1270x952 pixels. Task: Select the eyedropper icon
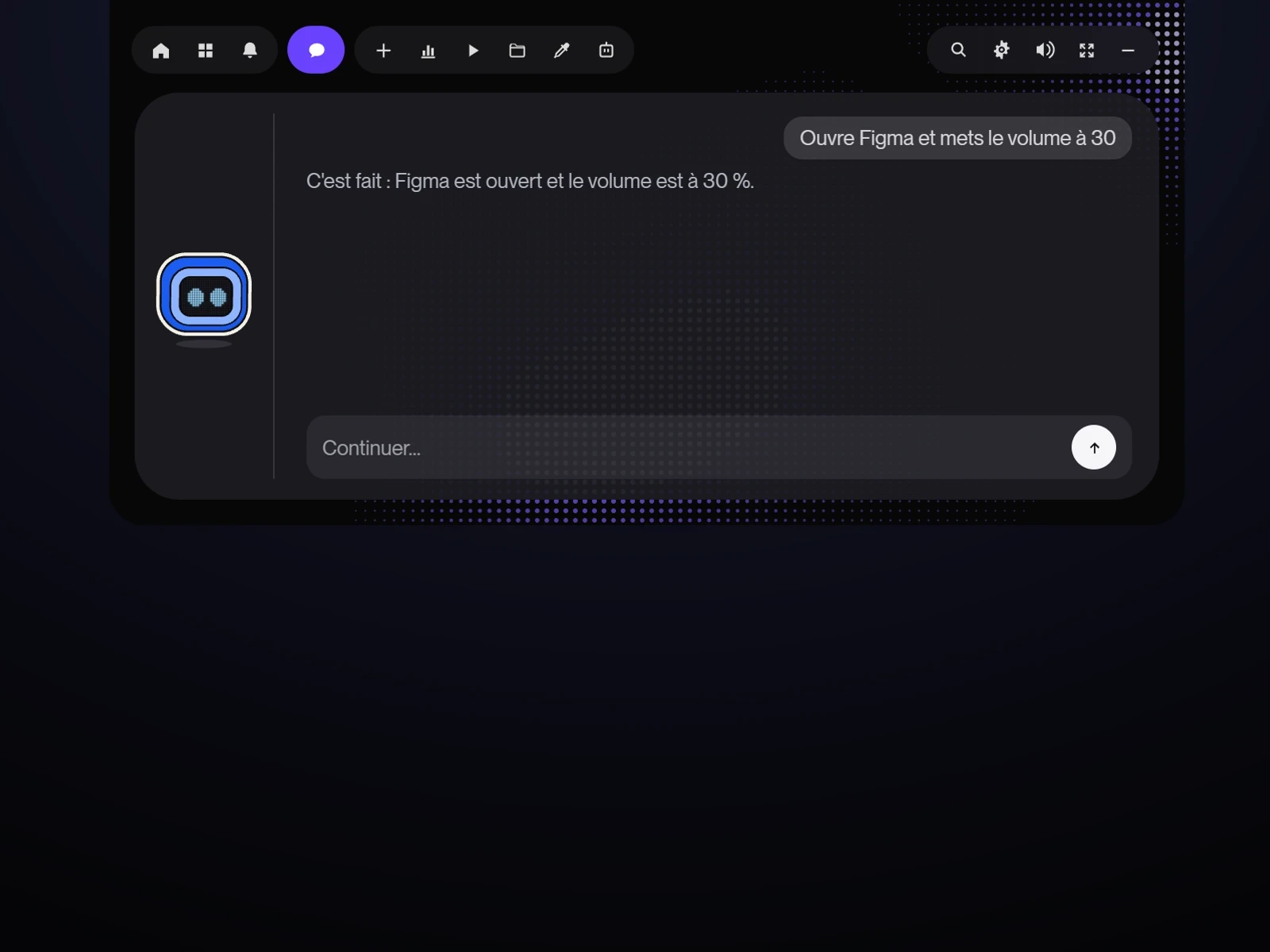click(562, 51)
